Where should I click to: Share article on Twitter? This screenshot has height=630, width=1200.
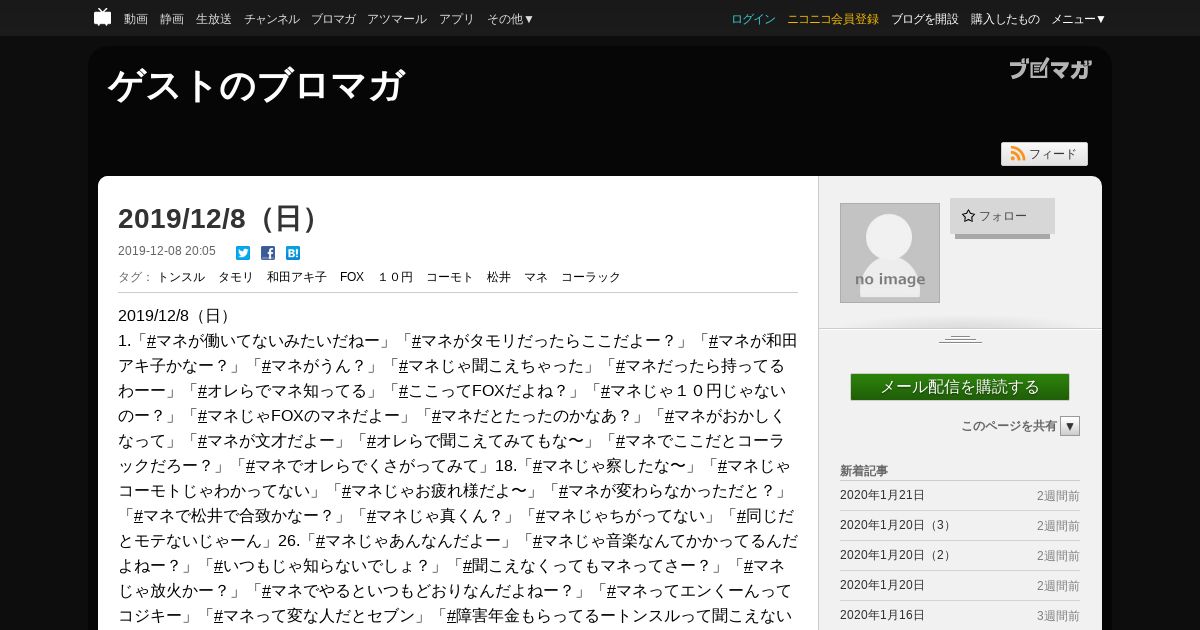[x=243, y=253]
